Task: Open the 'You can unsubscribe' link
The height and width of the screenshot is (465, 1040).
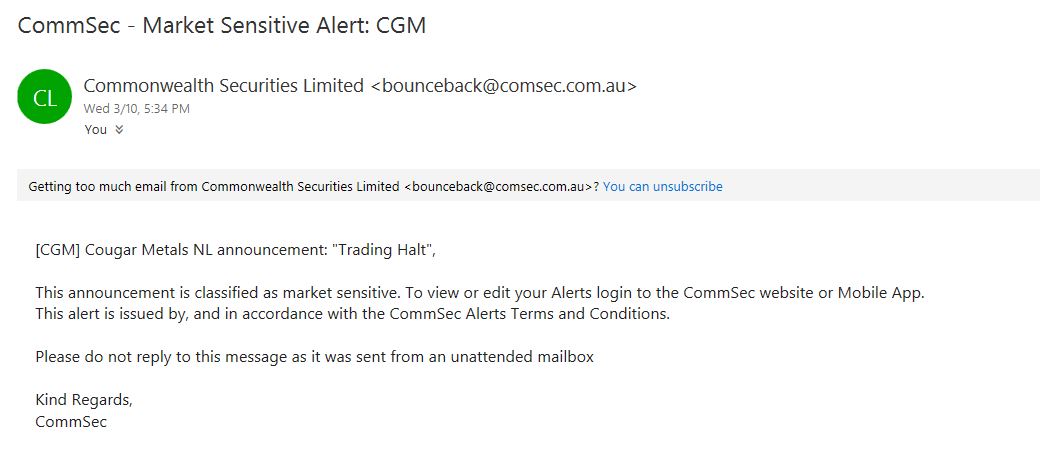Action: [x=663, y=186]
